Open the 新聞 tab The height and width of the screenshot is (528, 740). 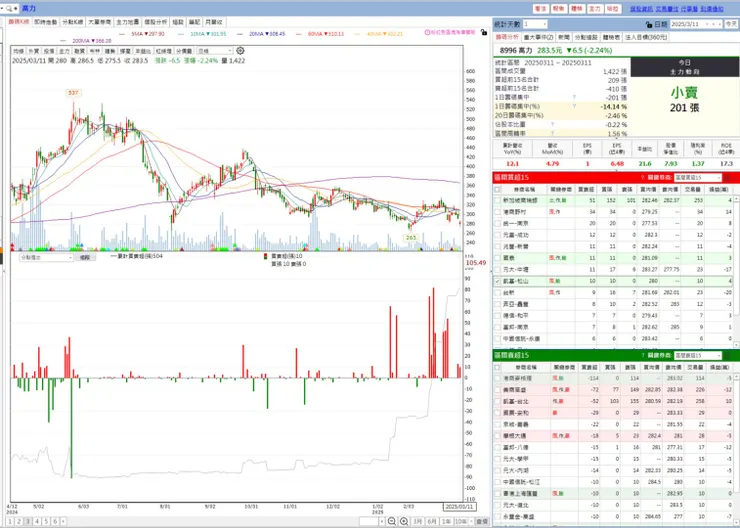(x=563, y=37)
